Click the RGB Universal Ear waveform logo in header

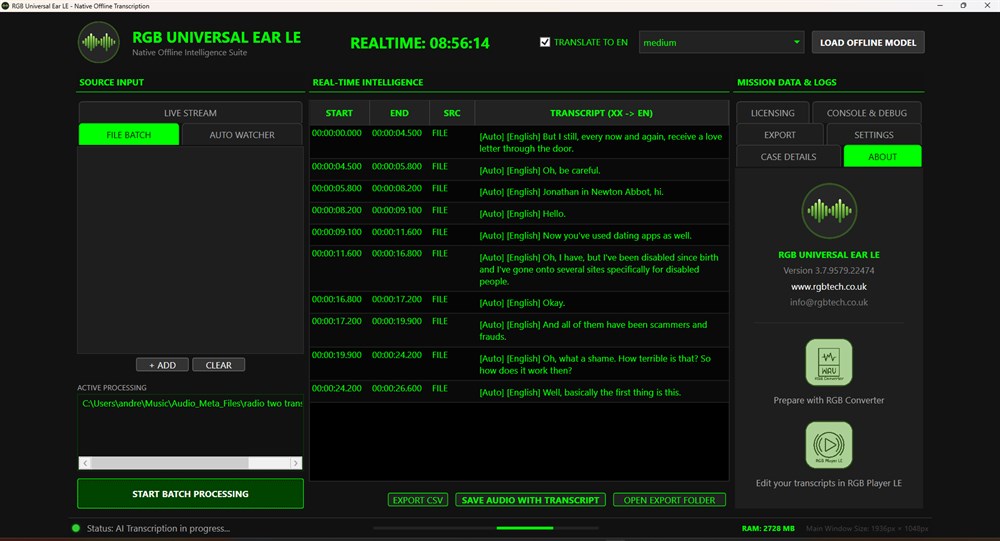[99, 42]
